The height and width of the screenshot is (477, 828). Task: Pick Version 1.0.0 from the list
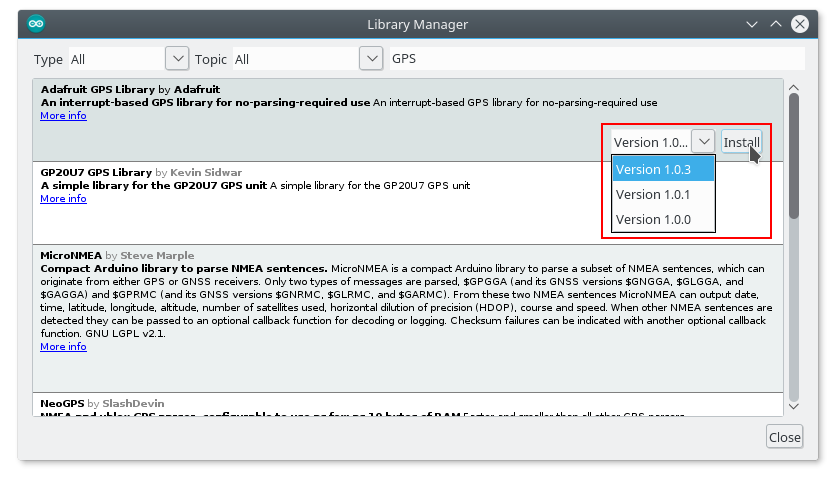tap(662, 219)
